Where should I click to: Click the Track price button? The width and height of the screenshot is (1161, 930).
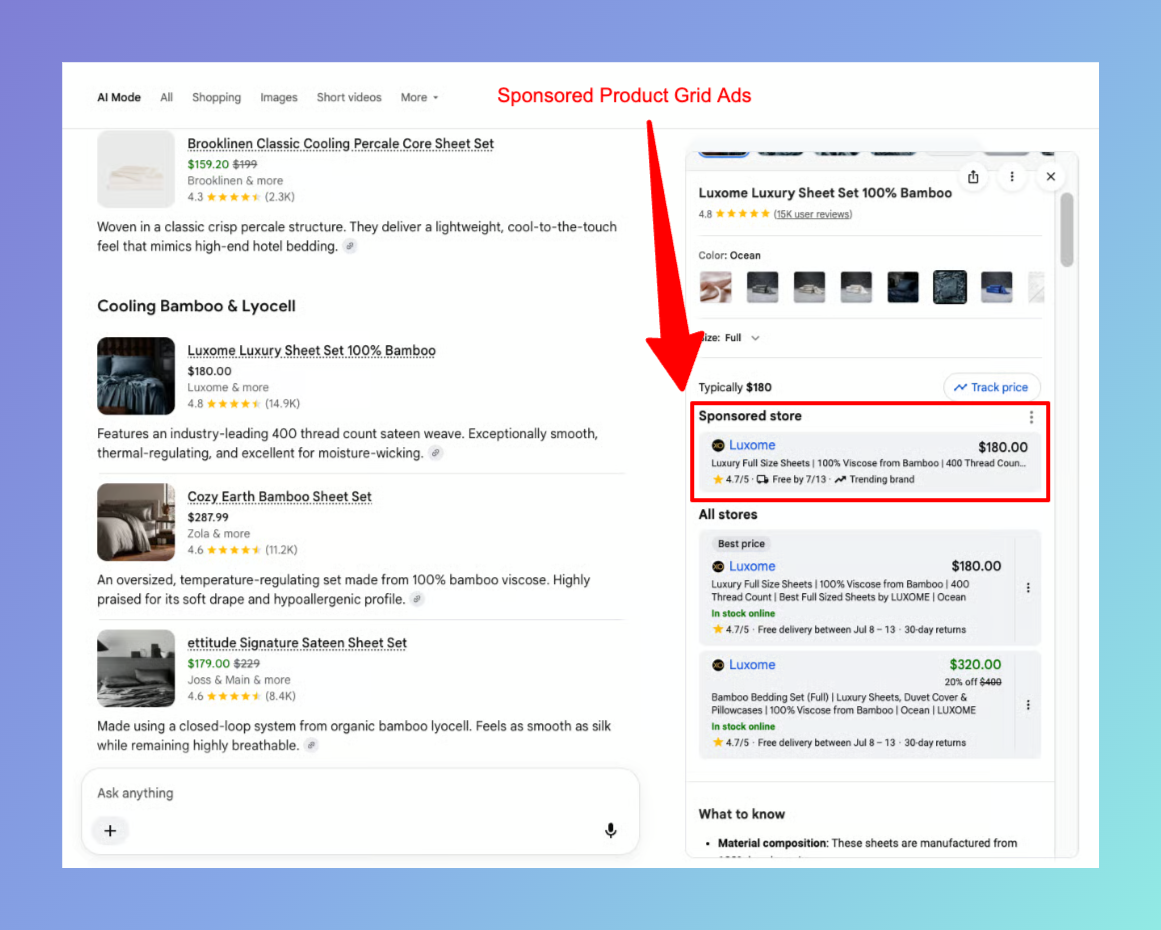pos(991,387)
